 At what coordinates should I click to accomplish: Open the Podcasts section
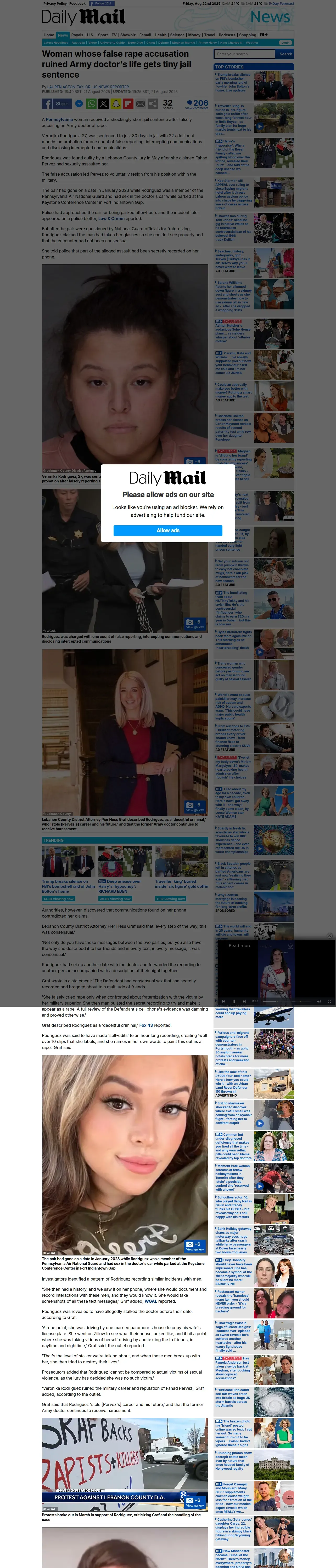click(x=227, y=35)
